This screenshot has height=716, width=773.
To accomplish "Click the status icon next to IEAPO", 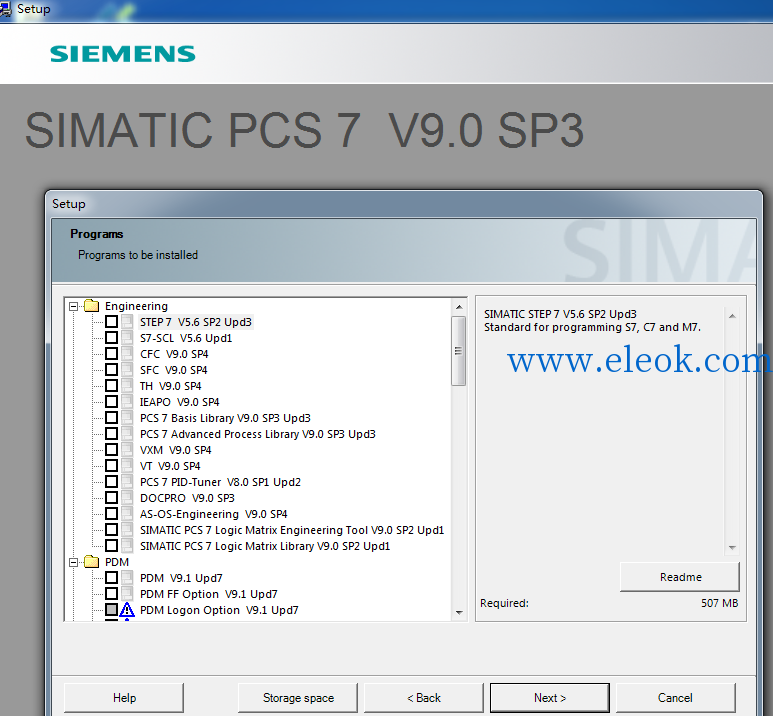I will click(127, 402).
